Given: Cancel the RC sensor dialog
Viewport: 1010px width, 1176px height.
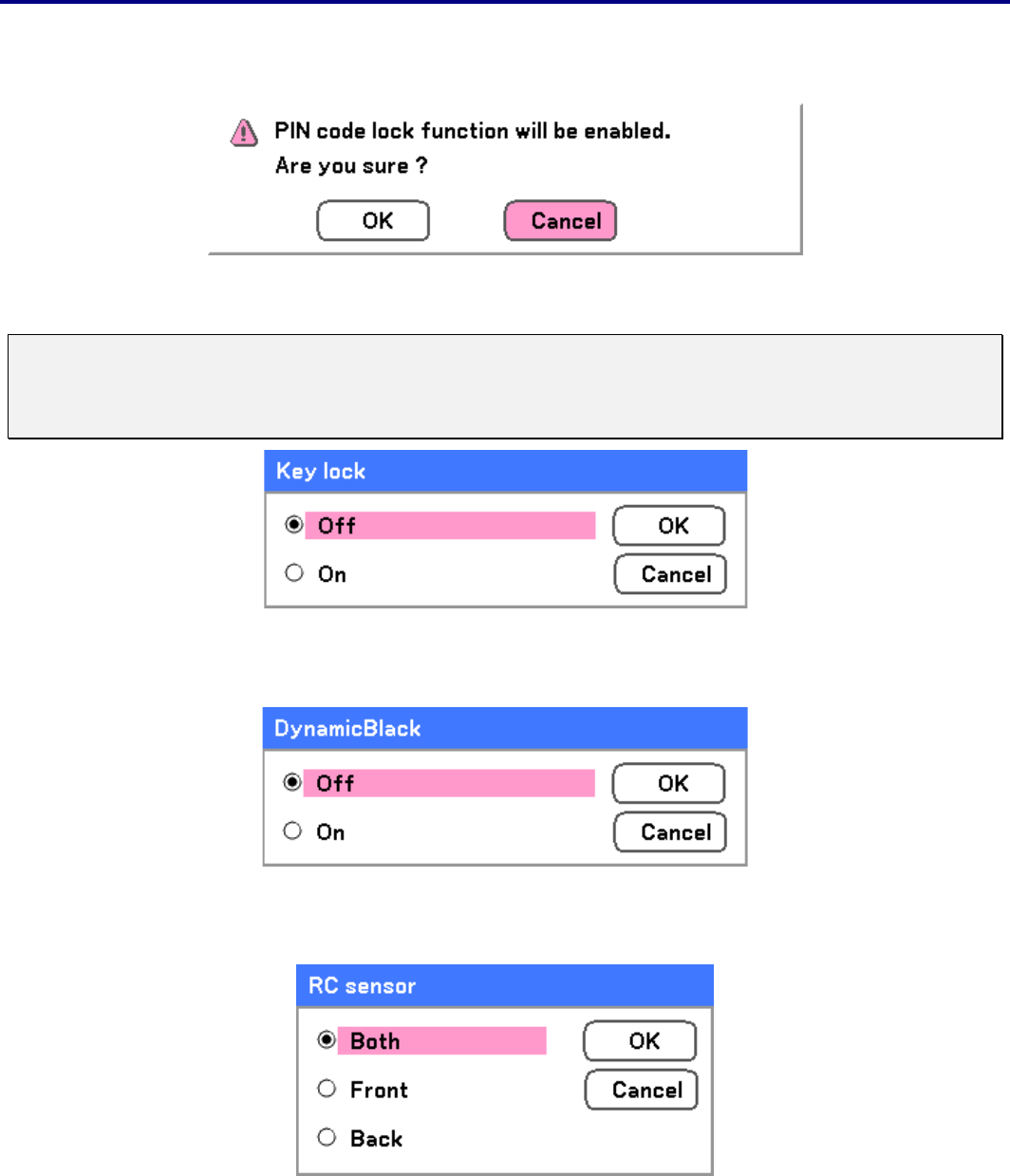Looking at the screenshot, I should pos(642,1090).
